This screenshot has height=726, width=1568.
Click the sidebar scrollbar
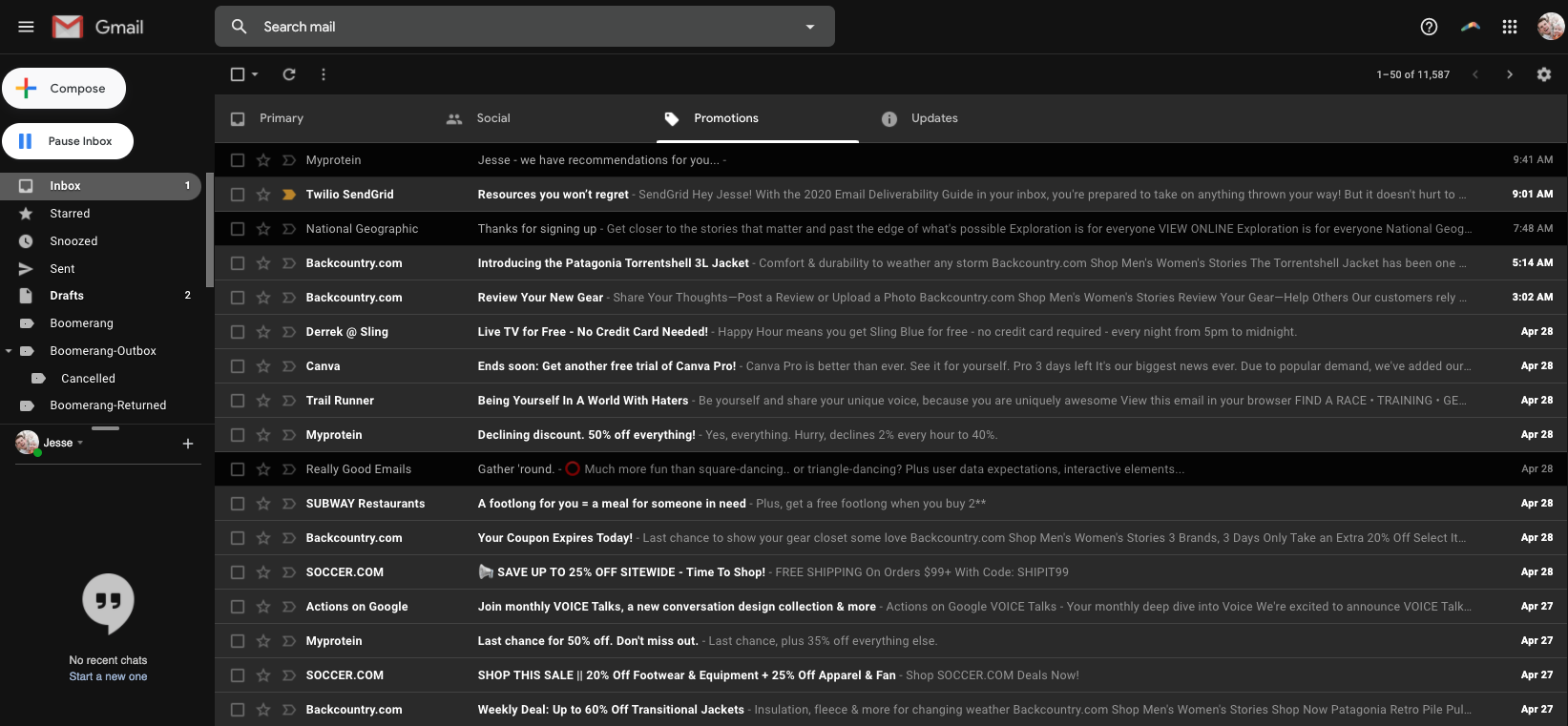coord(210,229)
